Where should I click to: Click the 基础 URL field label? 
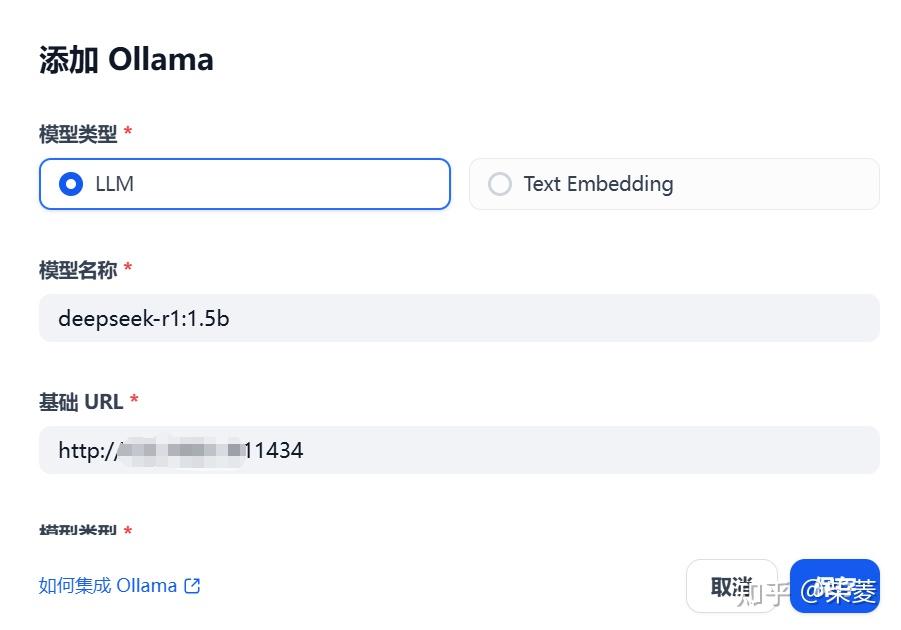pos(81,402)
